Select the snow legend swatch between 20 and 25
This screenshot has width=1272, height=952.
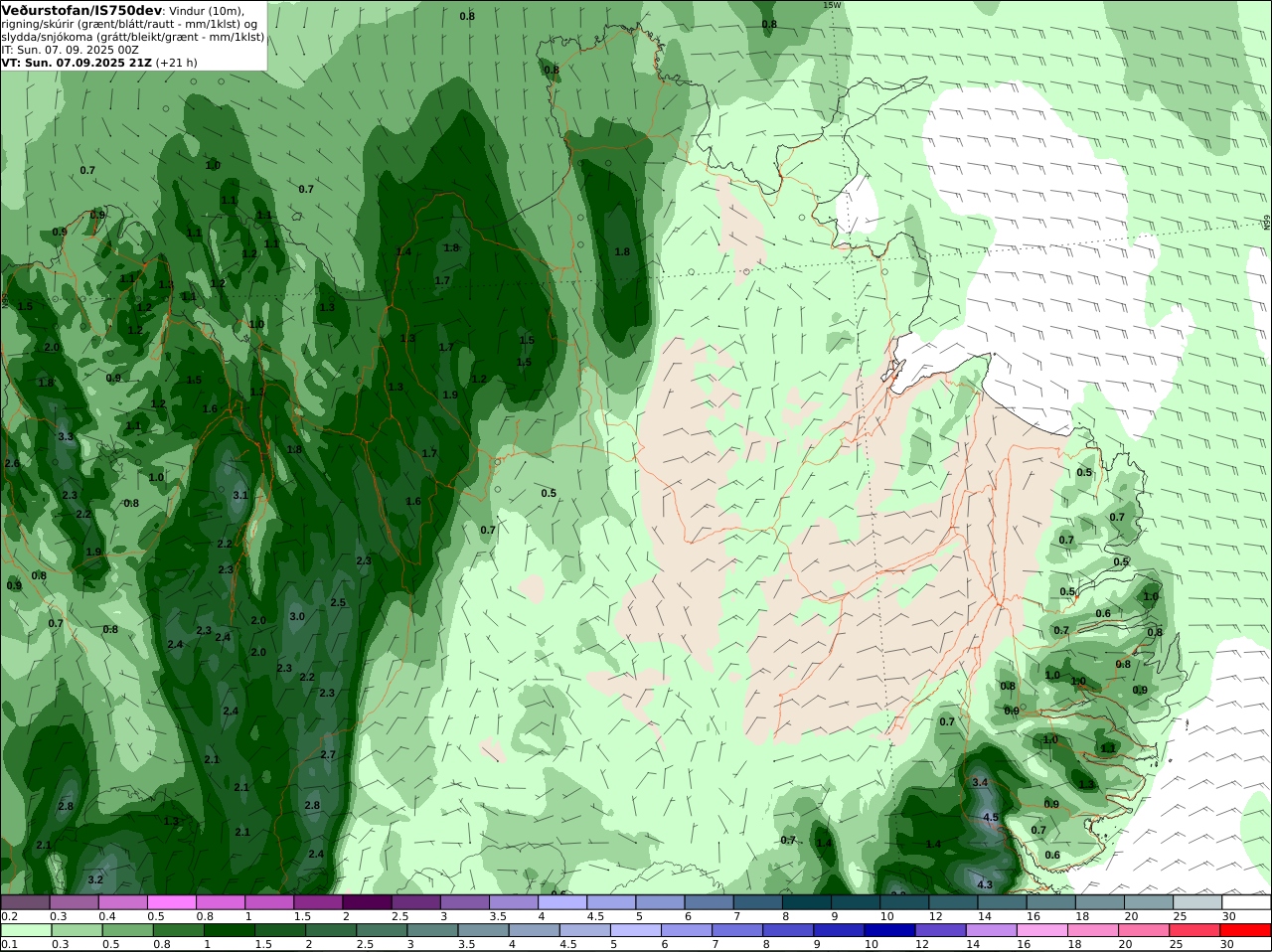pos(1150,902)
